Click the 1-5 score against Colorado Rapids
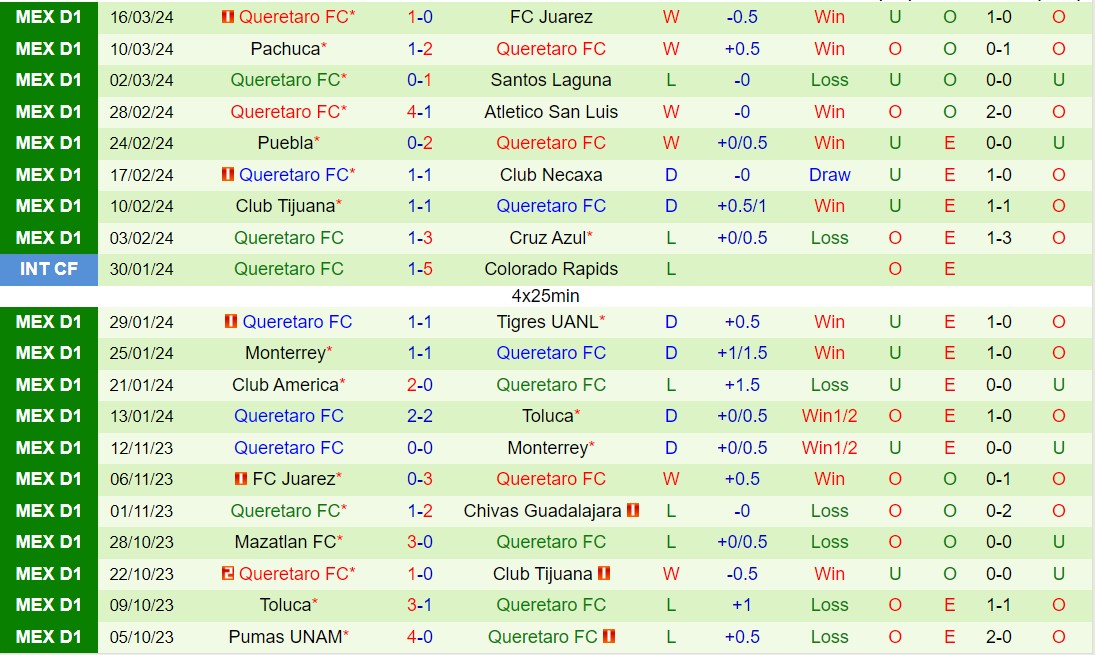 420,269
